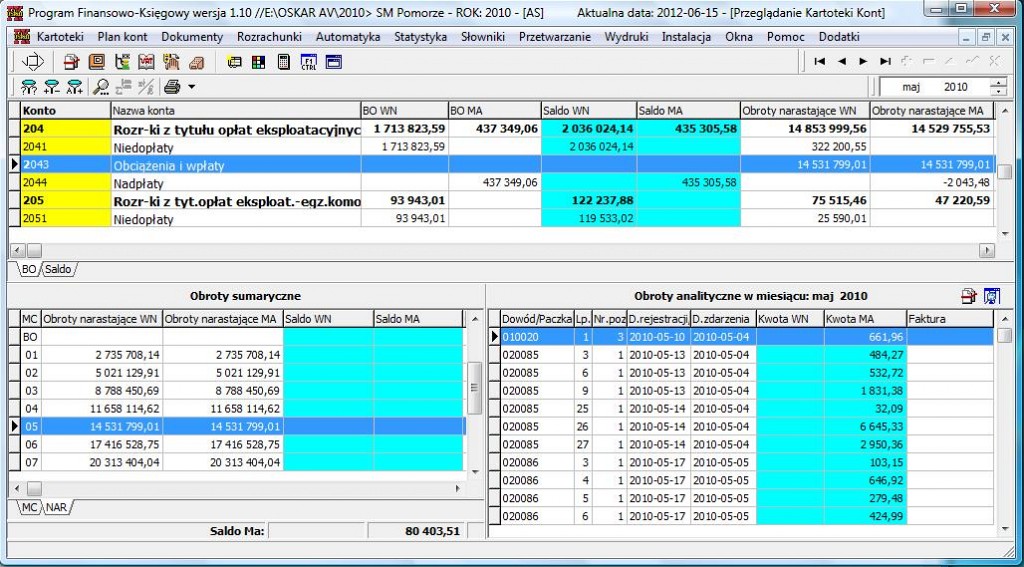Viewport: 1024px width, 567px height.
Task: Open the Okna menu
Action: 739,37
